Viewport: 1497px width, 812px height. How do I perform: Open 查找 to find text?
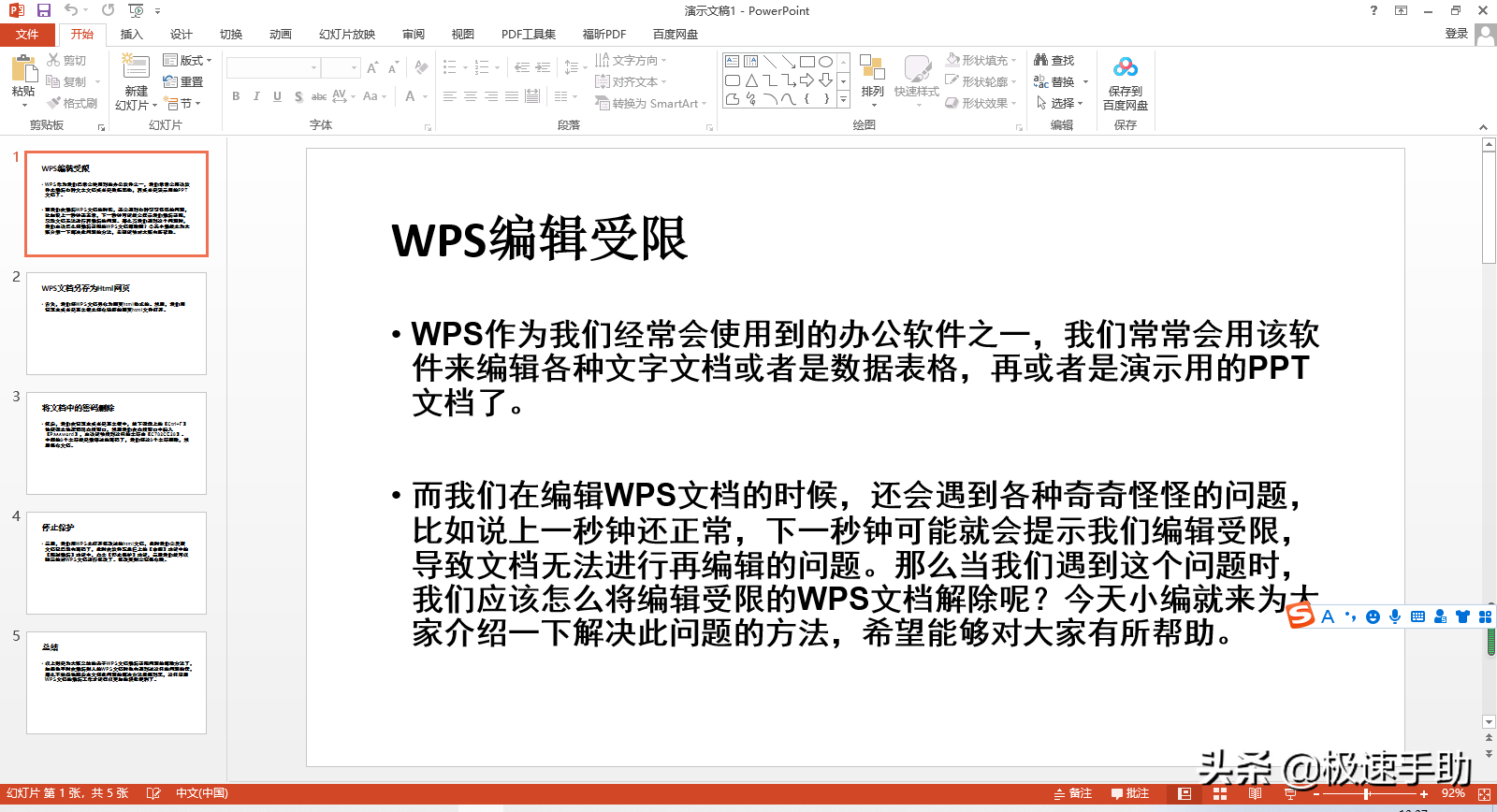tap(1054, 60)
